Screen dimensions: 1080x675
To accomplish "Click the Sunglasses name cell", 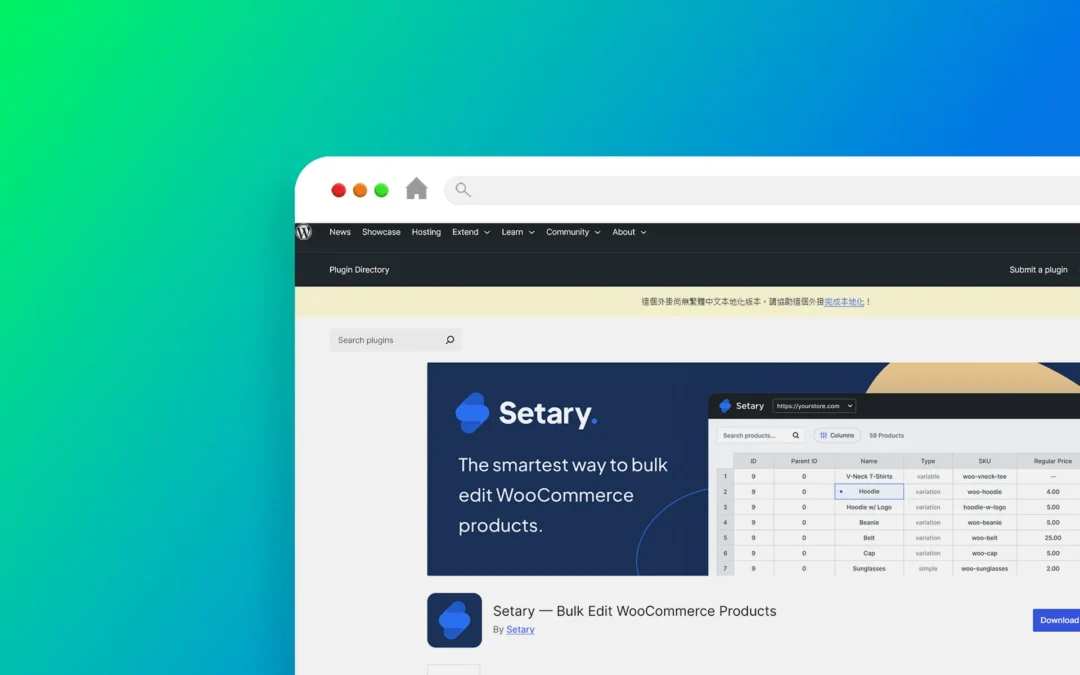I will point(869,568).
